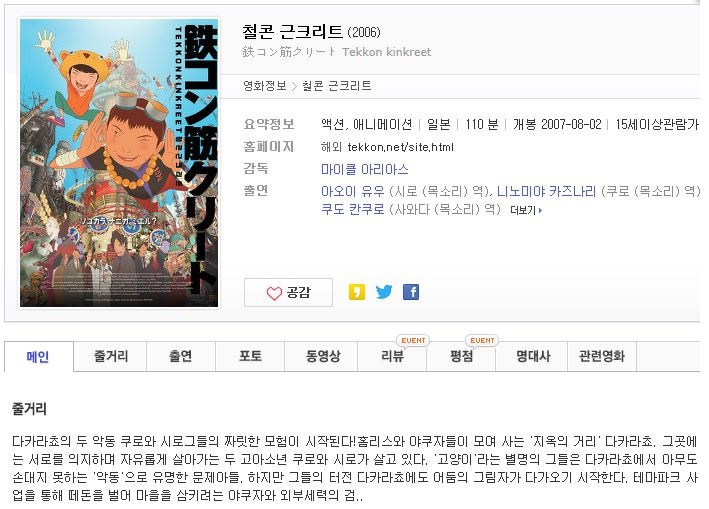The image size is (709, 509).
Task: Share via the yellow KakaoStory icon
Action: point(356,292)
